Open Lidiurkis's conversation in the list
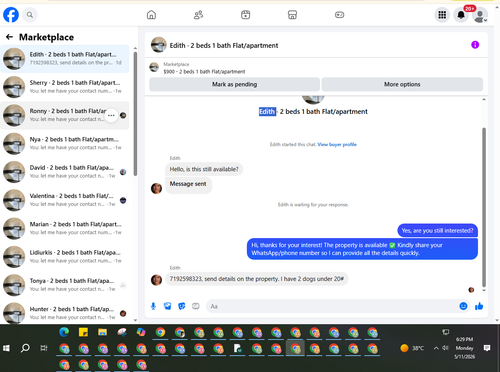Image resolution: width=500 pixels, height=372 pixels. pos(65,257)
